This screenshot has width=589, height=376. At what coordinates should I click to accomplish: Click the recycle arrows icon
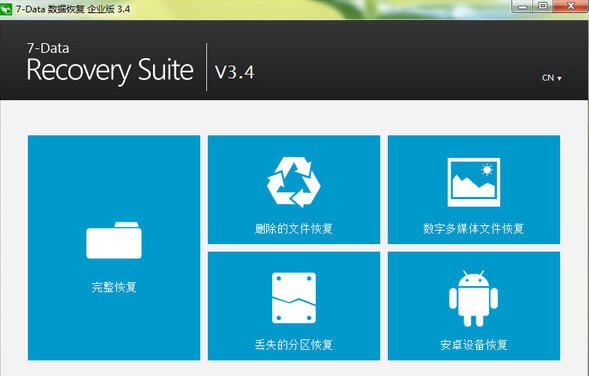tap(294, 182)
